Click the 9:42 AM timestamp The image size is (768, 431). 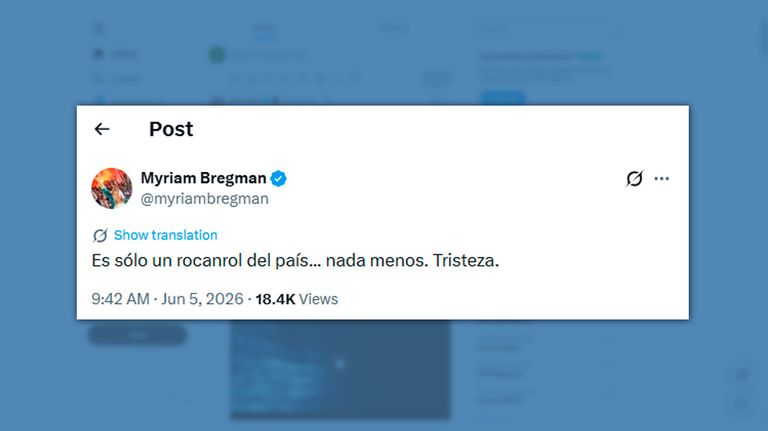tap(120, 299)
